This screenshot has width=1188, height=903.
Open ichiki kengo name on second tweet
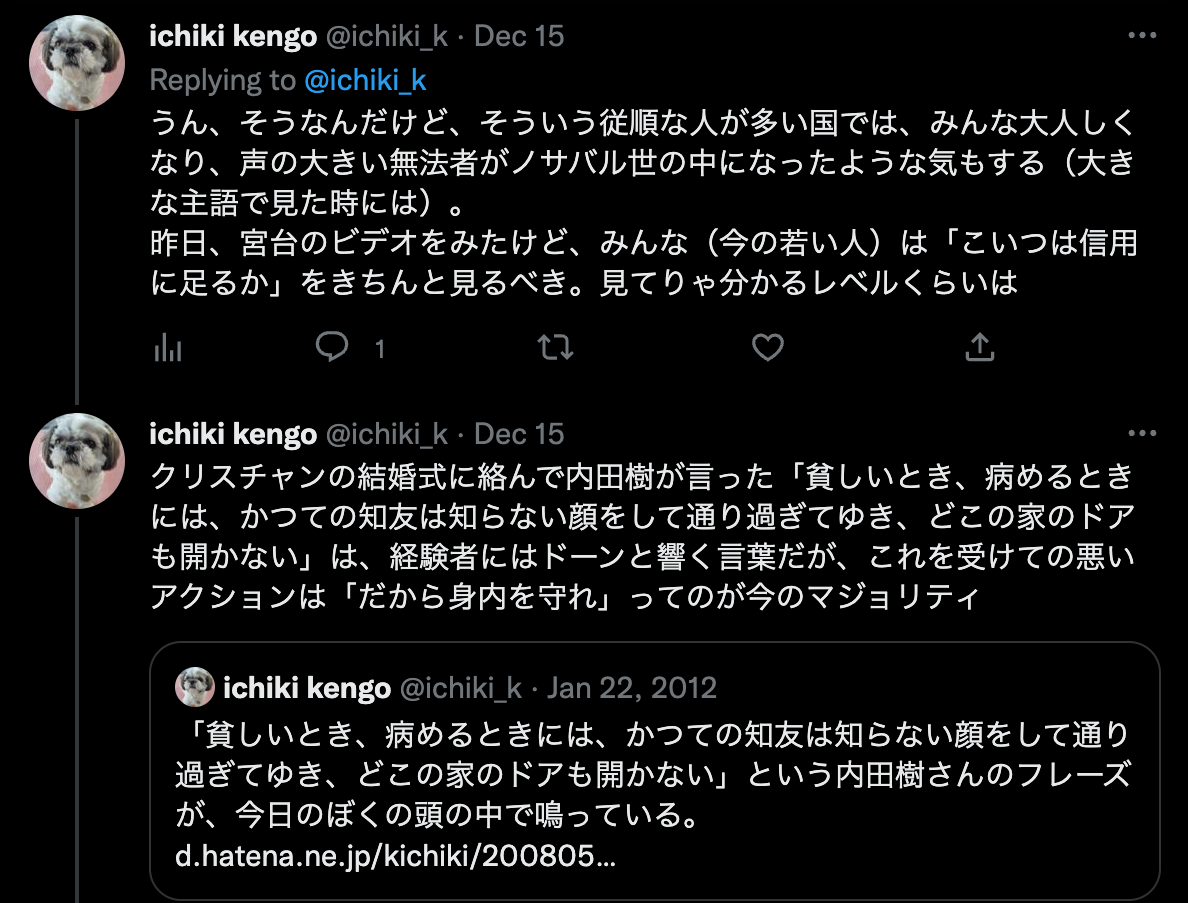(233, 434)
